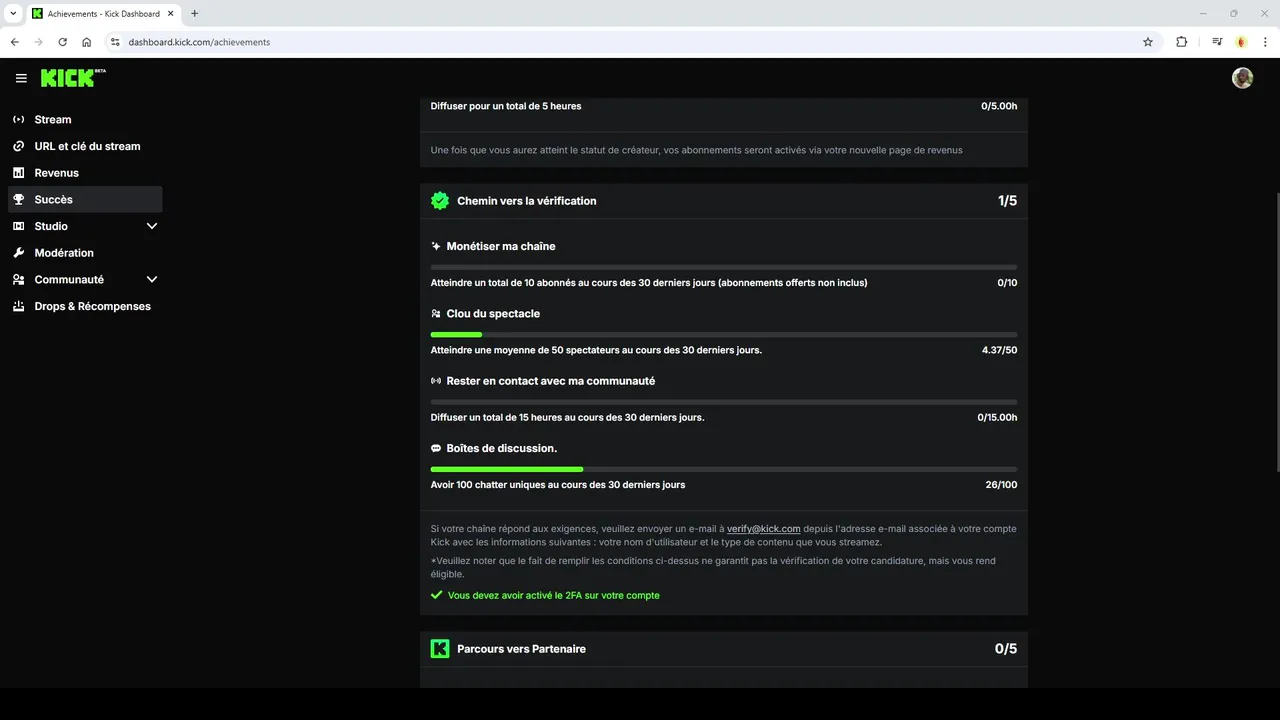Open the browser home page
Viewport: 1280px width, 720px height.
point(87,42)
